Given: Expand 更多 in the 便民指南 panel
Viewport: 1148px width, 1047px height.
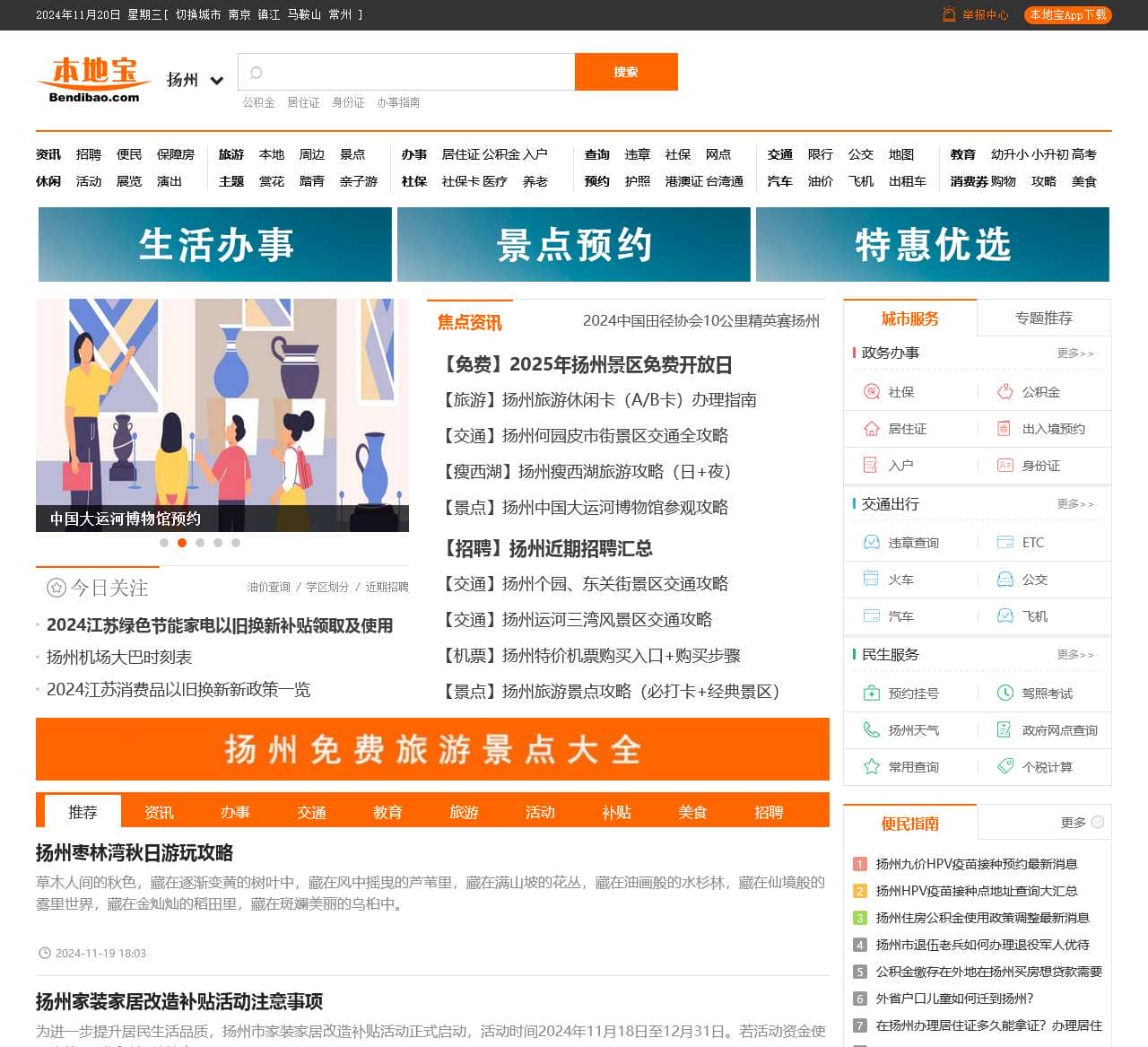Looking at the screenshot, I should click(1082, 823).
